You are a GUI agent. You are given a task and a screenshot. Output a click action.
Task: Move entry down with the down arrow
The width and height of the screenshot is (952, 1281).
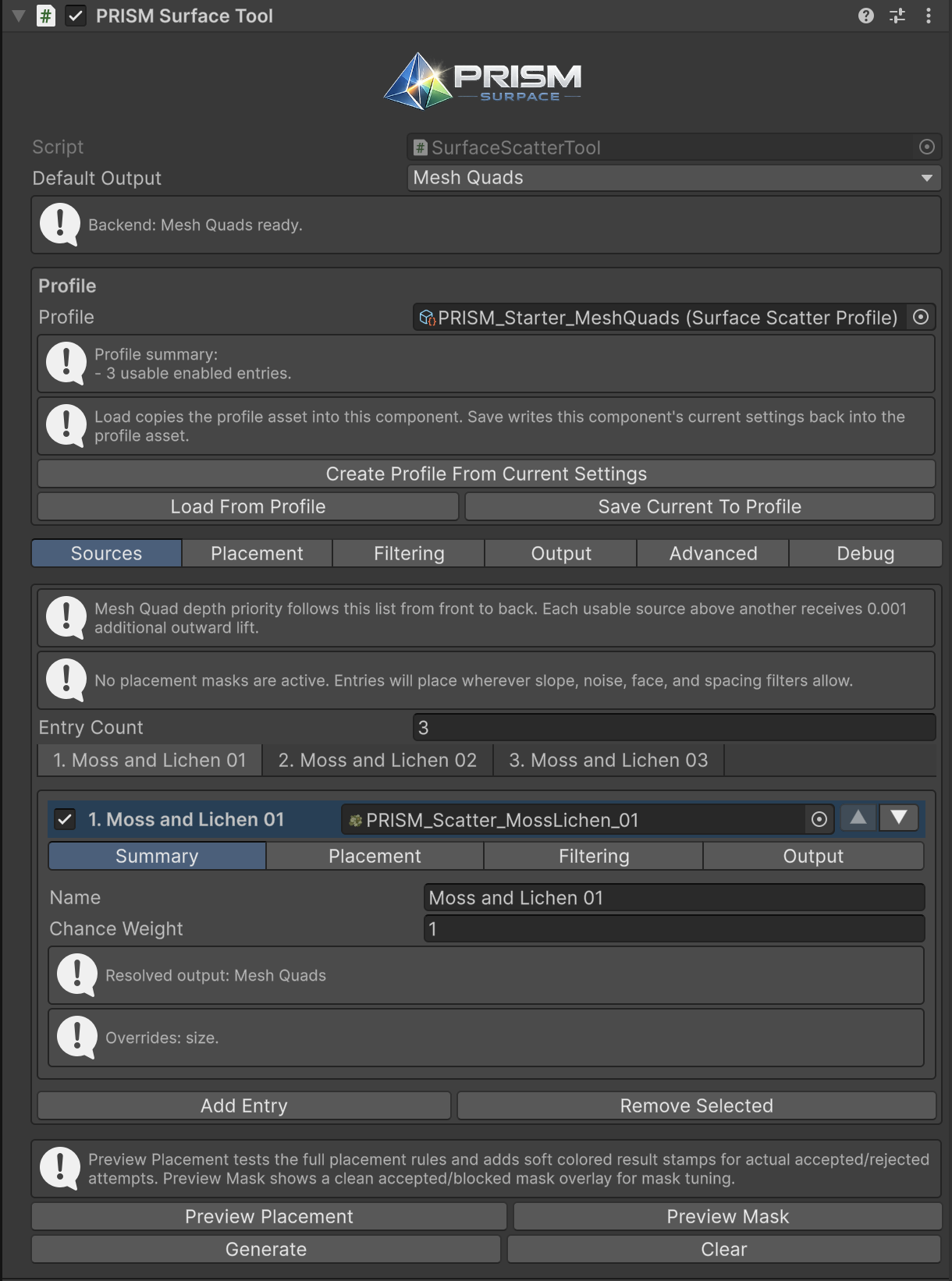899,818
